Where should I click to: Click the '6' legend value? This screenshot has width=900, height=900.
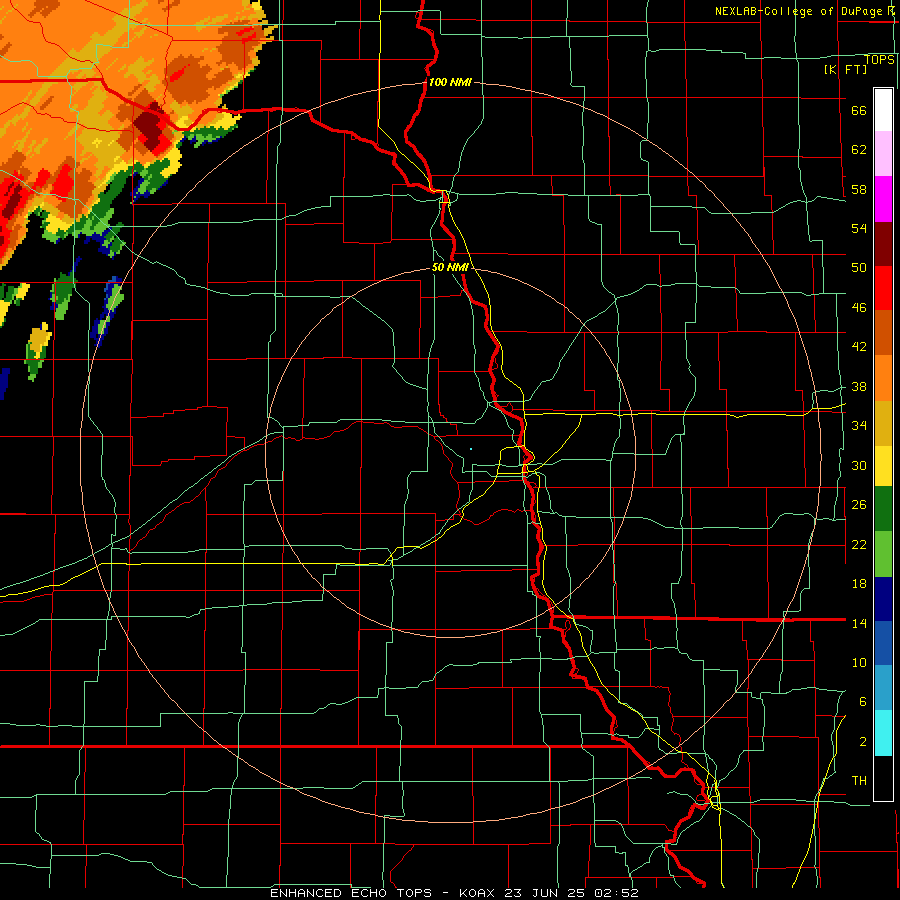pos(863,701)
